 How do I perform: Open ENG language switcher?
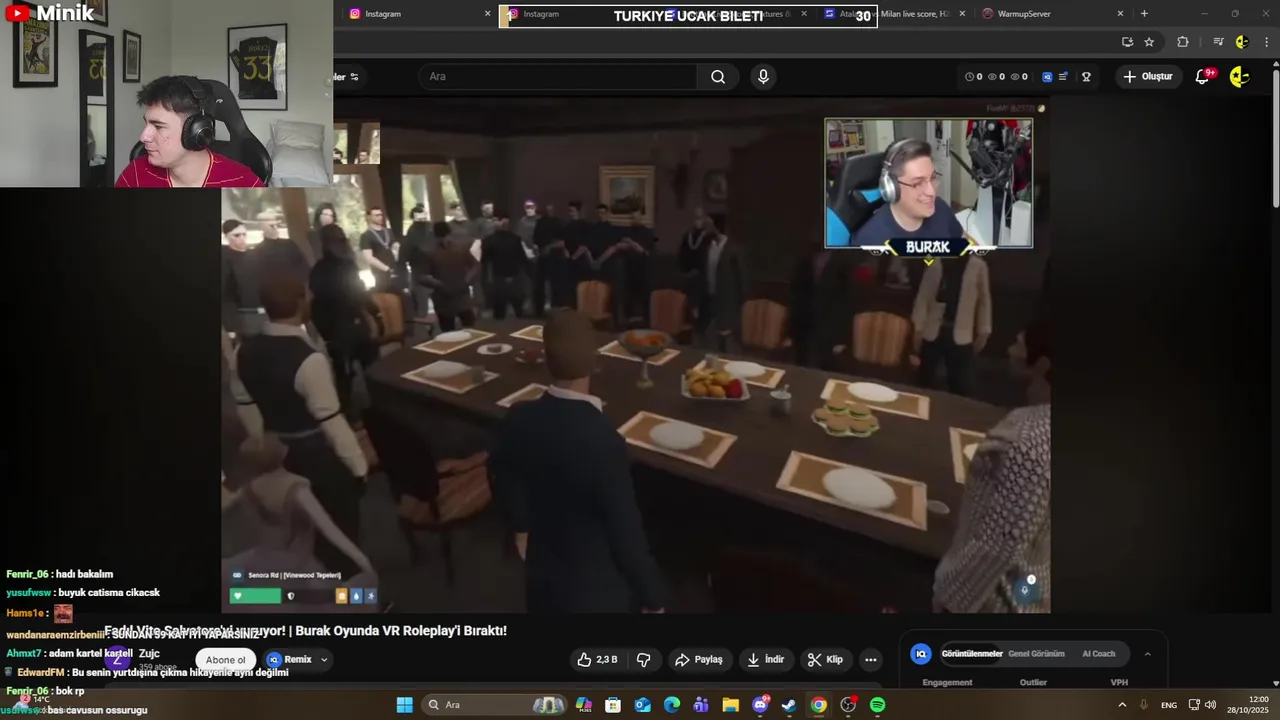click(x=1169, y=705)
